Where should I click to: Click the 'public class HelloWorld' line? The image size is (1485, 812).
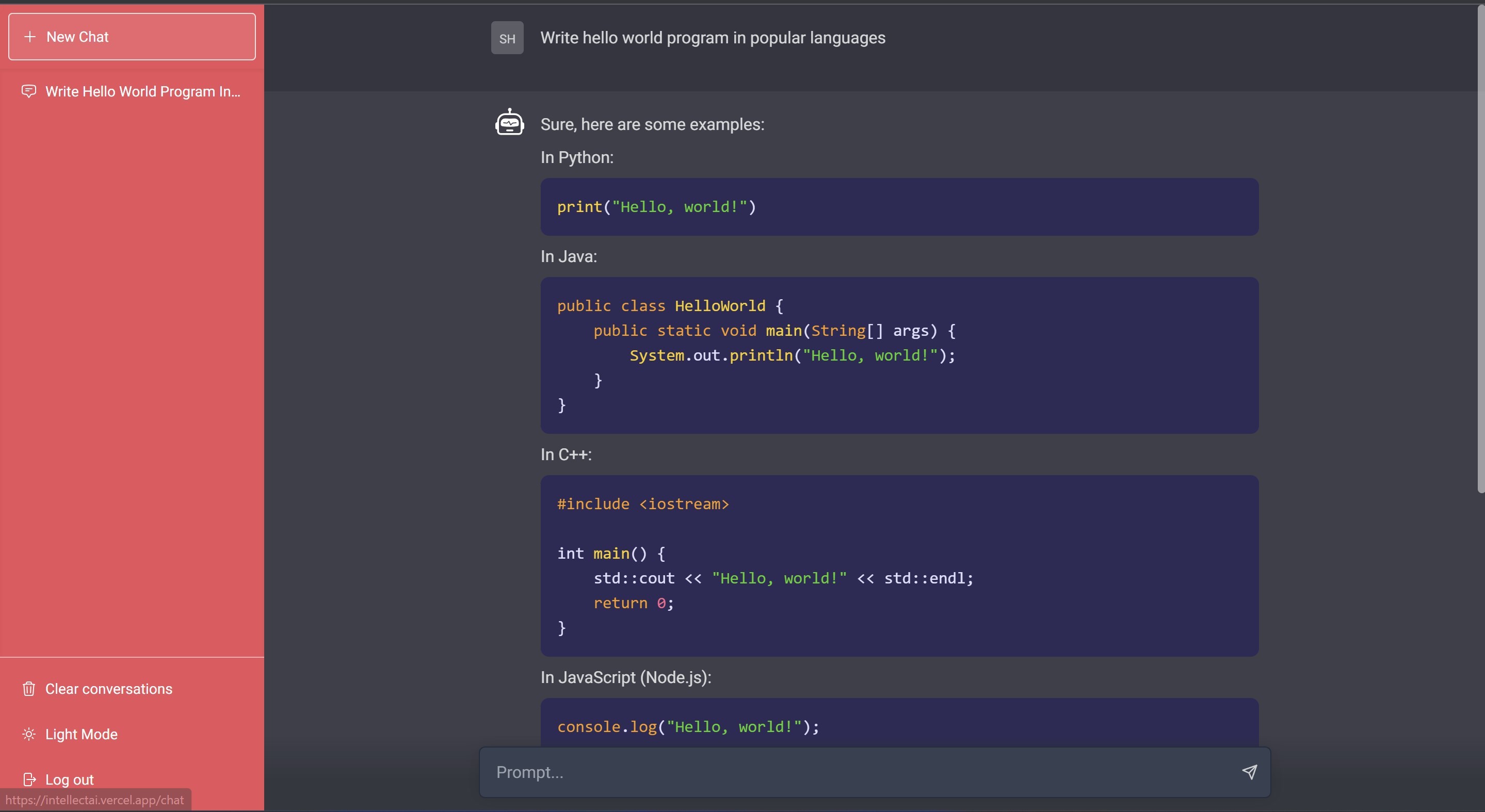coord(670,305)
